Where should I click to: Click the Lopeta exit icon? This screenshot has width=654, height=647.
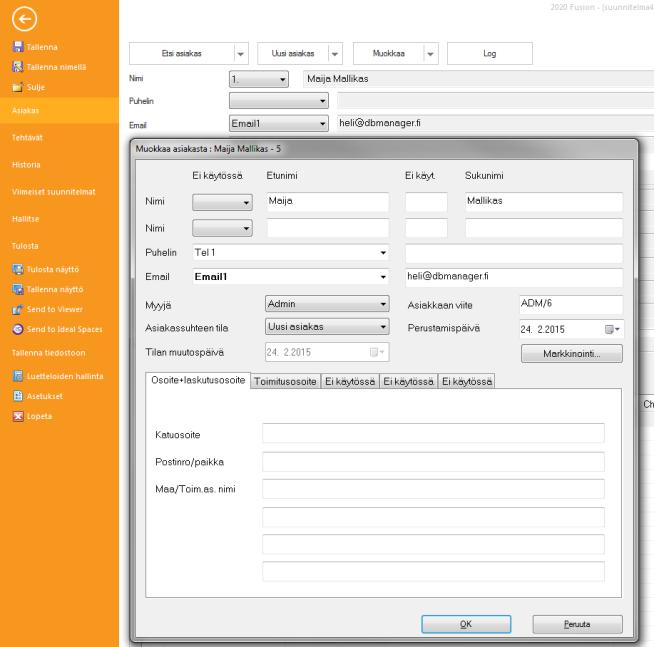coord(18,416)
